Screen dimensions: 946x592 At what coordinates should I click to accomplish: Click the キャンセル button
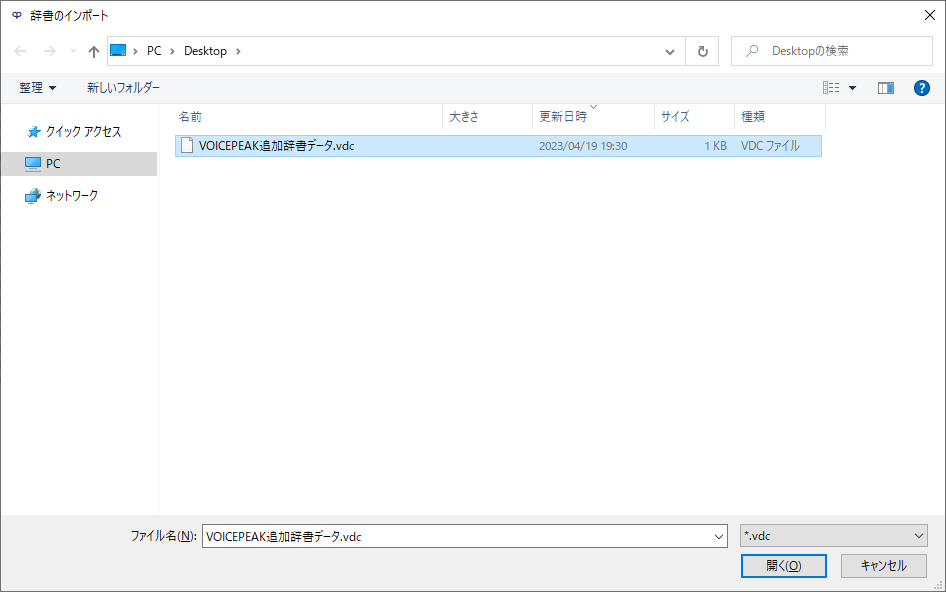pos(883,565)
